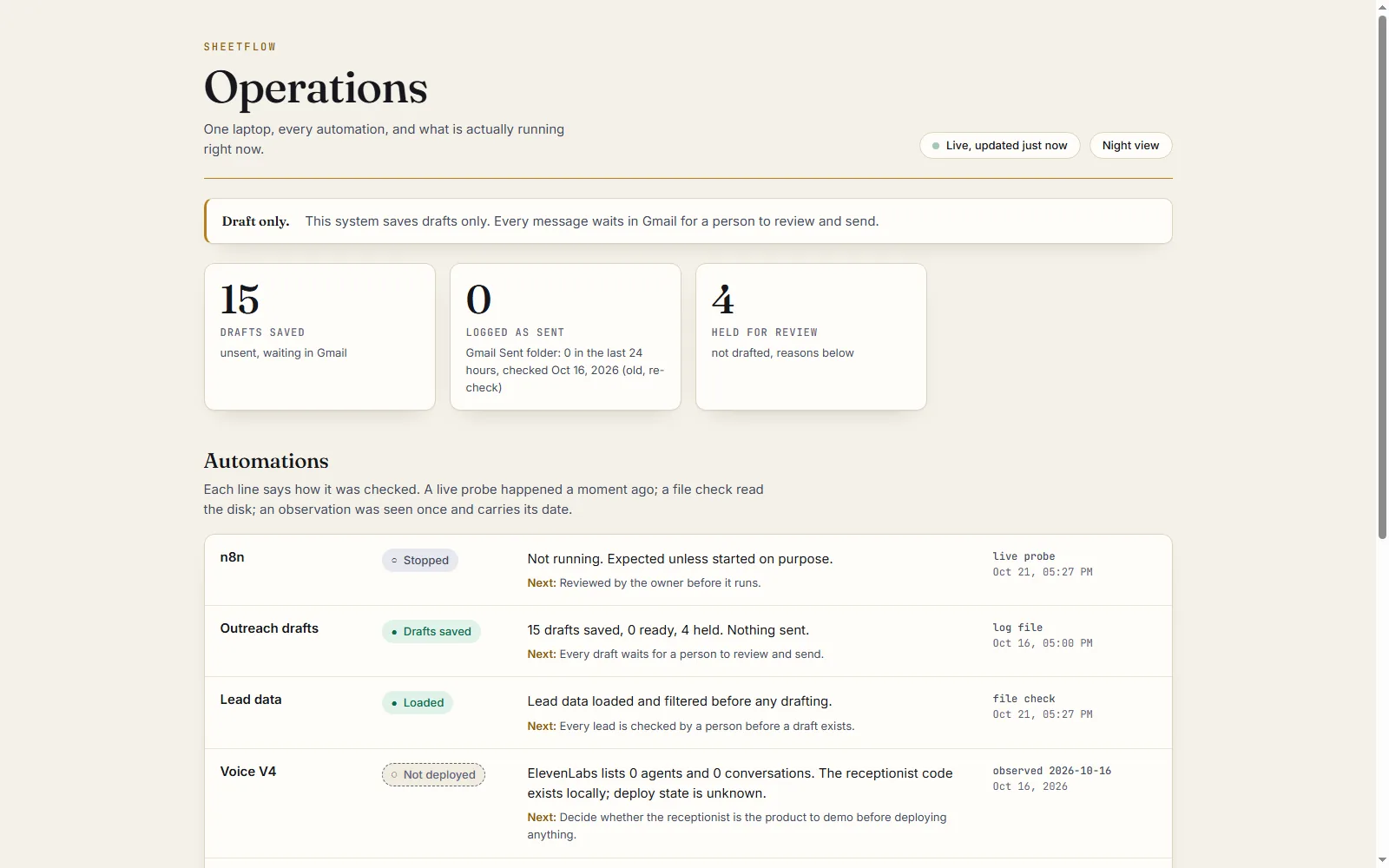
Task: Click the ElevenLabs agents description text
Action: click(740, 784)
